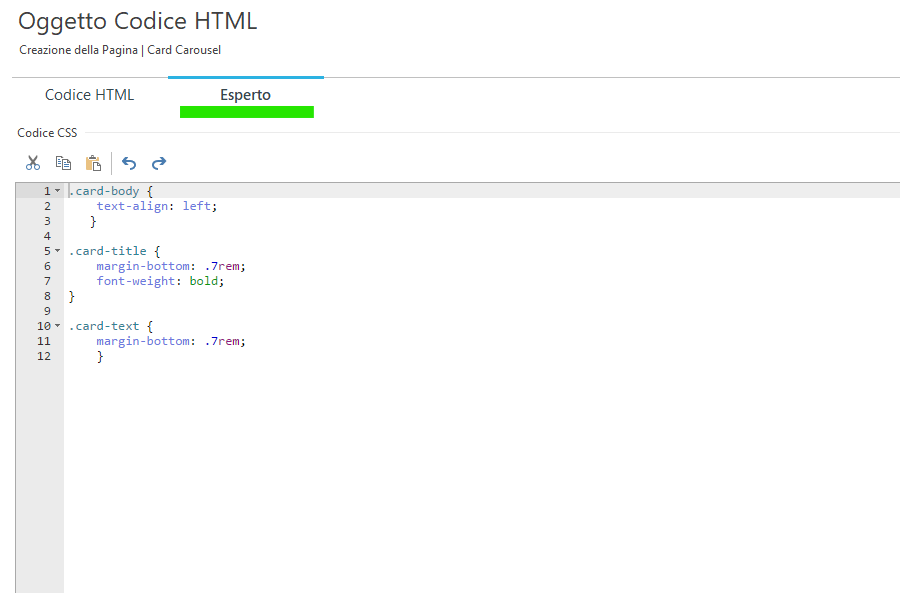This screenshot has width=900, height=593.
Task: Click the Copy icon in toolbar
Action: 63,163
